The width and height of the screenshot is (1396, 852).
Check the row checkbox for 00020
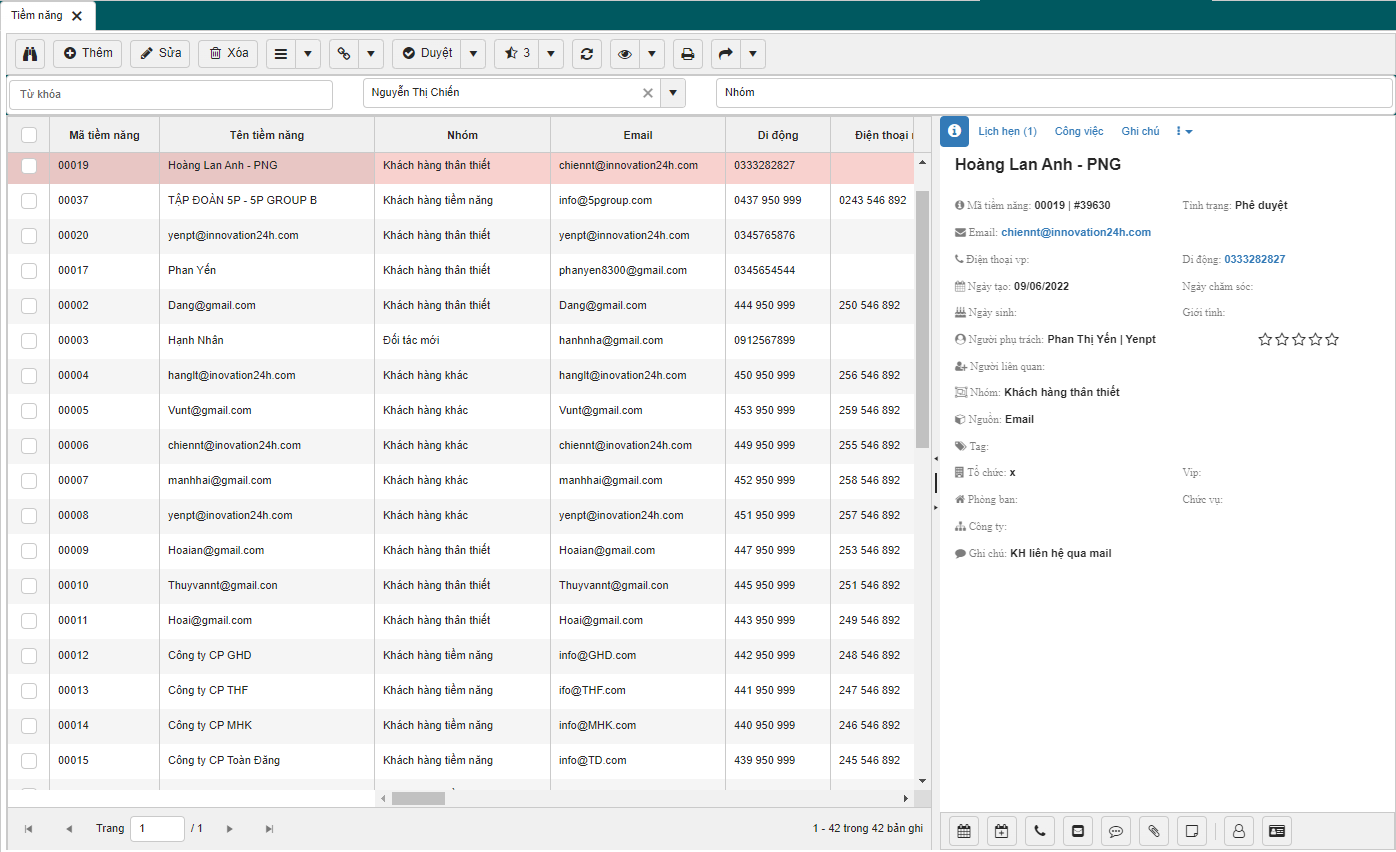[x=29, y=236]
